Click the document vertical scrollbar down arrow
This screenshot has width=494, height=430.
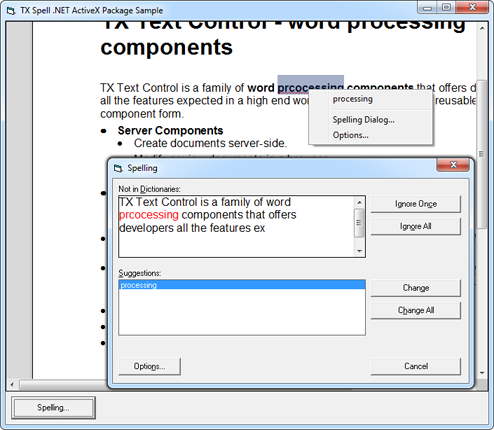482,373
